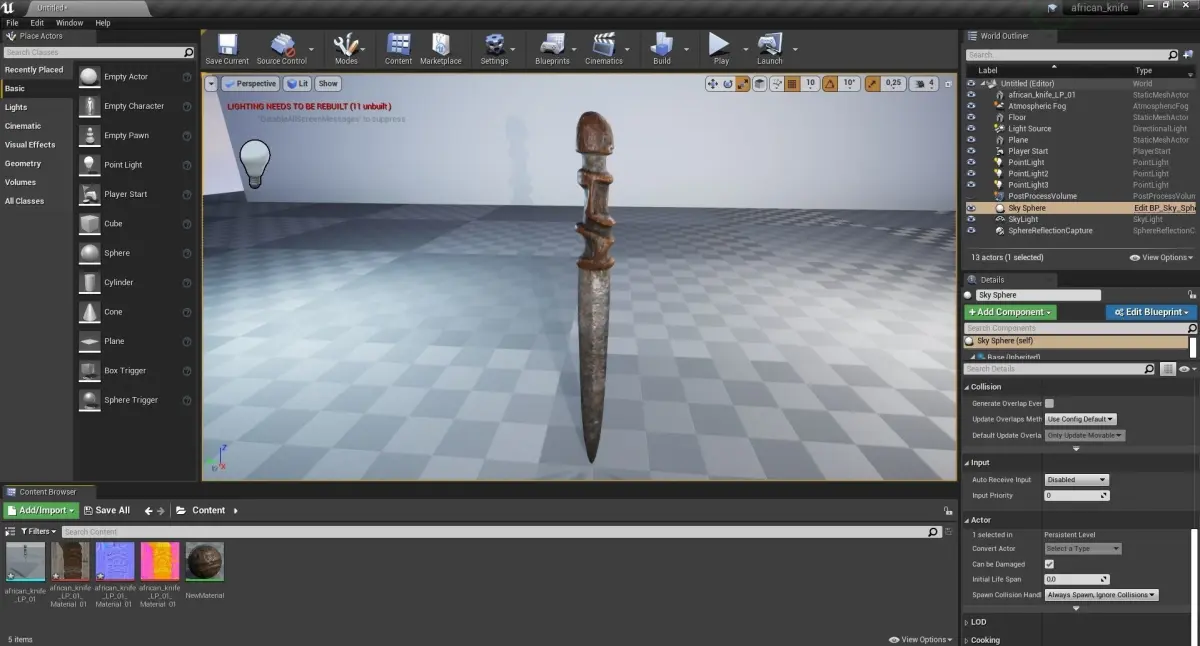Select the viewport rotate gizmo icon
The width and height of the screenshot is (1200, 646).
(x=727, y=84)
